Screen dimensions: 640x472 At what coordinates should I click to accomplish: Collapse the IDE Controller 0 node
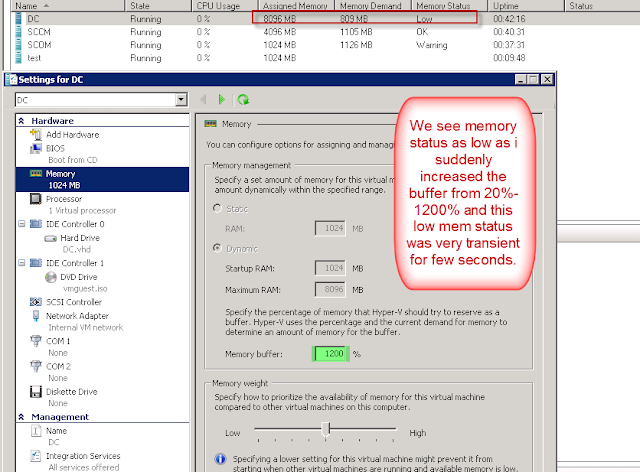pyautogui.click(x=22, y=224)
